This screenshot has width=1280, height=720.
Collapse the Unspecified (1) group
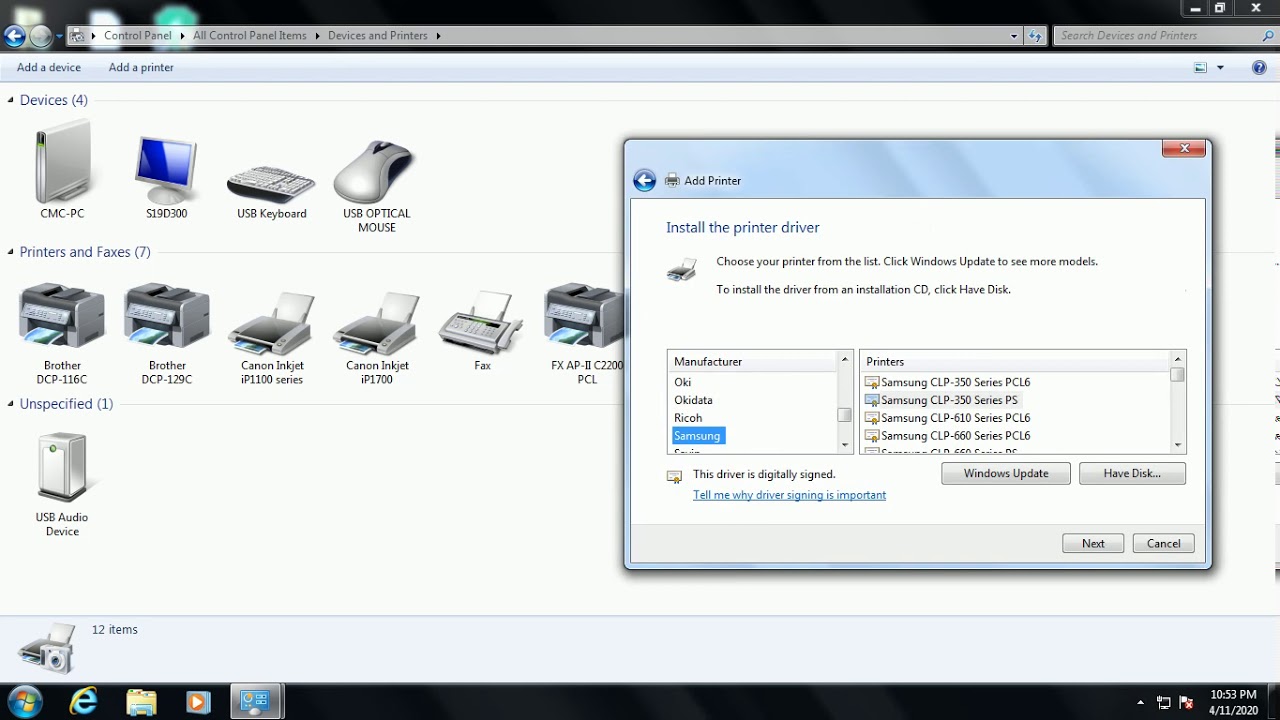[x=11, y=404]
